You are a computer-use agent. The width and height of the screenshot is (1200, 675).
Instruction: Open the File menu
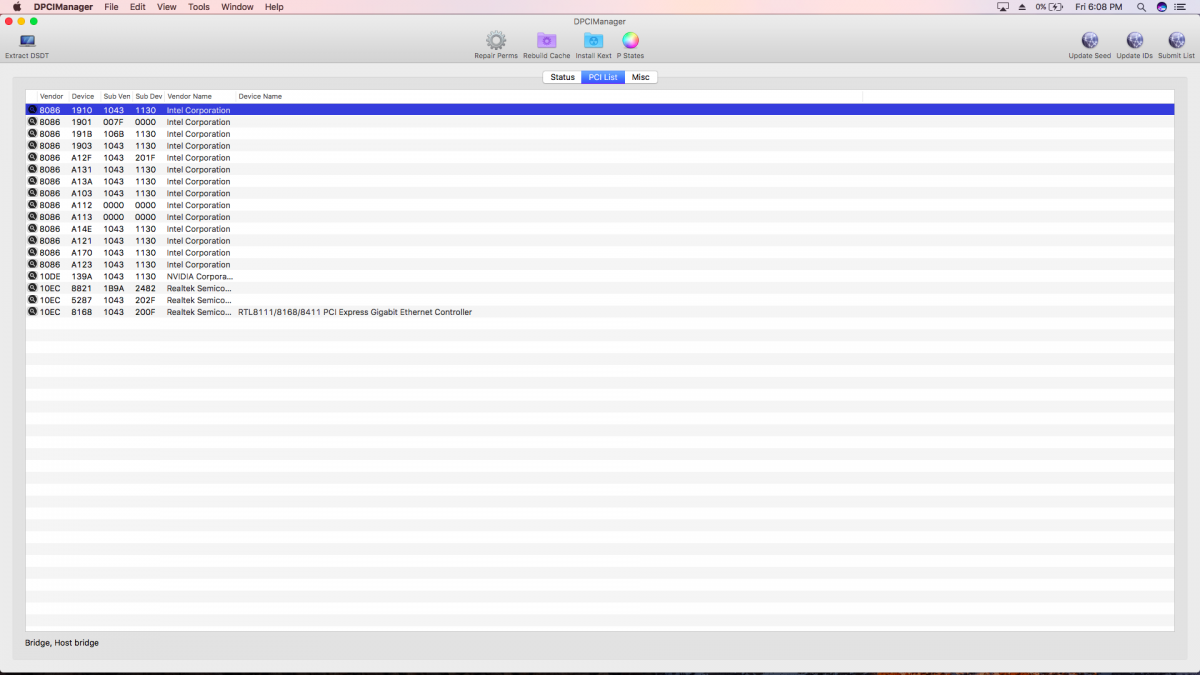111,7
